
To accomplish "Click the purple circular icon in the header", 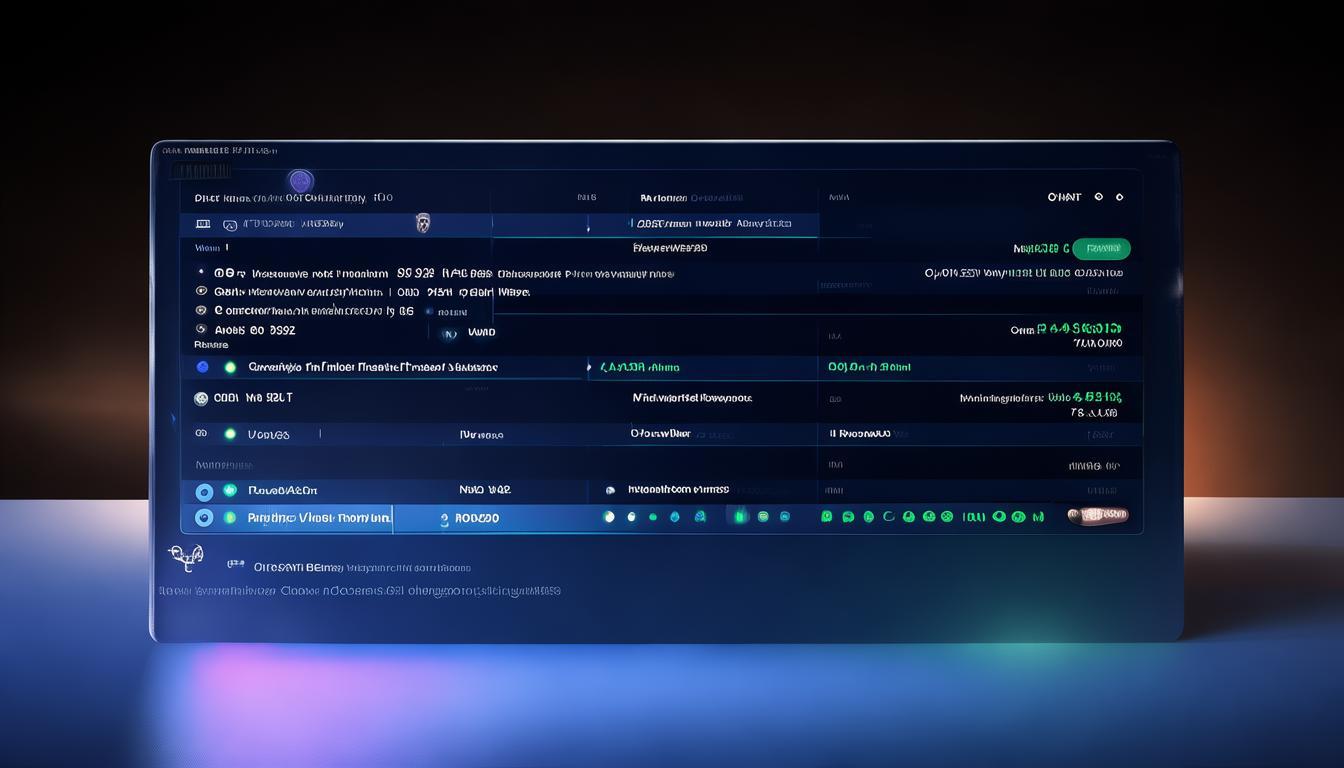I will (300, 181).
